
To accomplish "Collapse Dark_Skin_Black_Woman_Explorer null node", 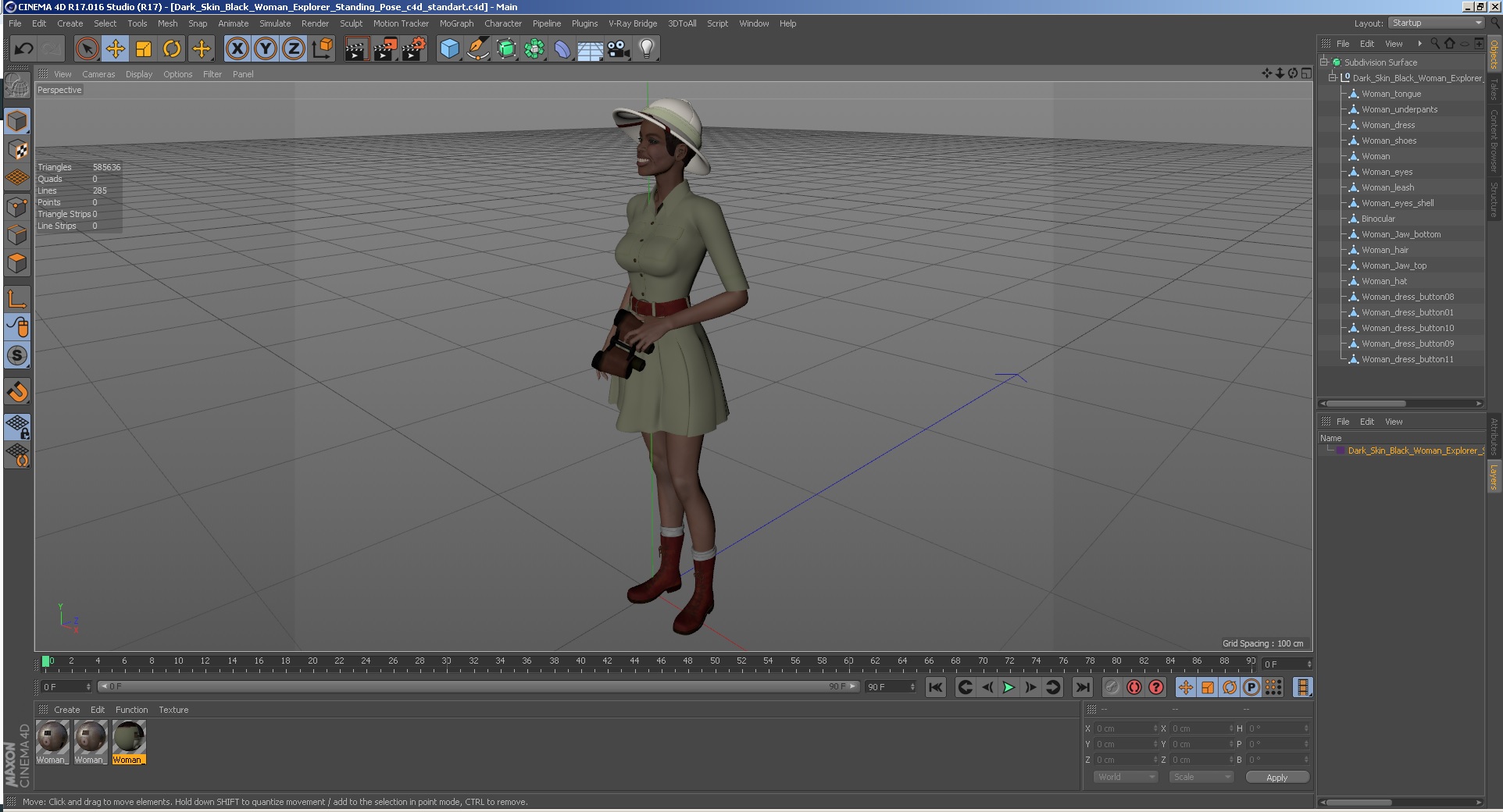I will pyautogui.click(x=1333, y=77).
